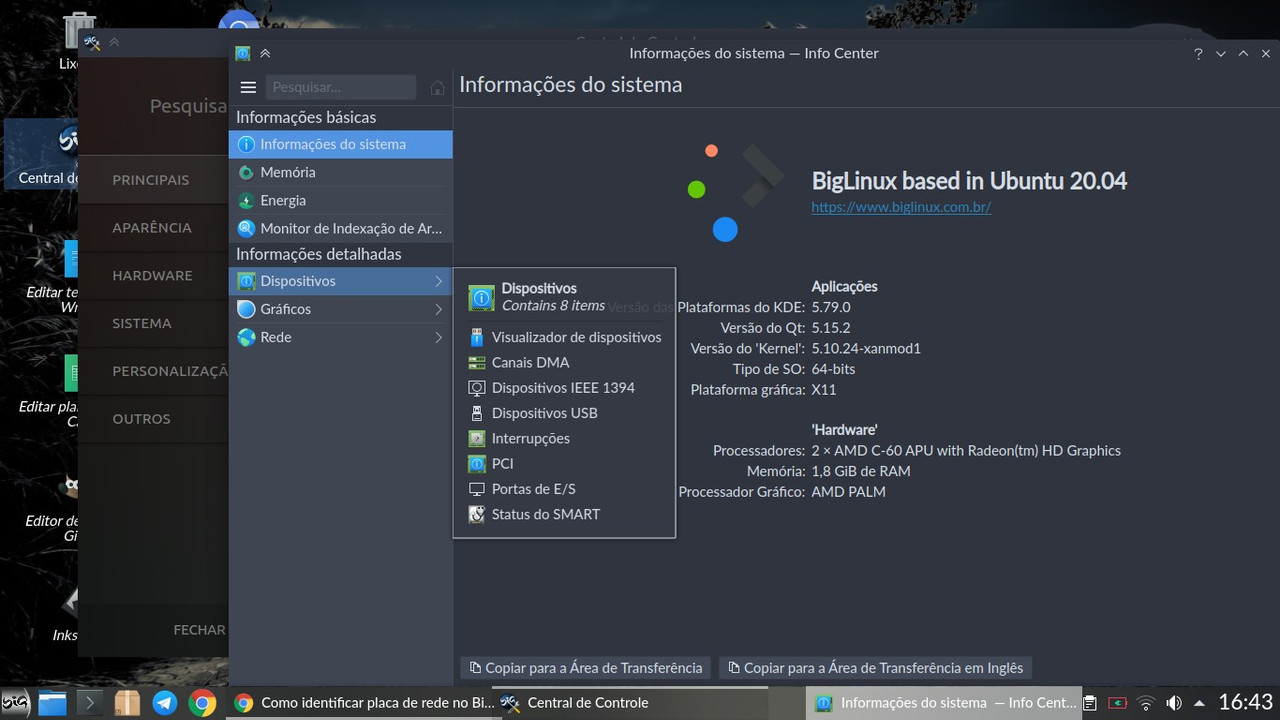
Task: Follow the biglinux.com.br link
Action: tap(901, 207)
